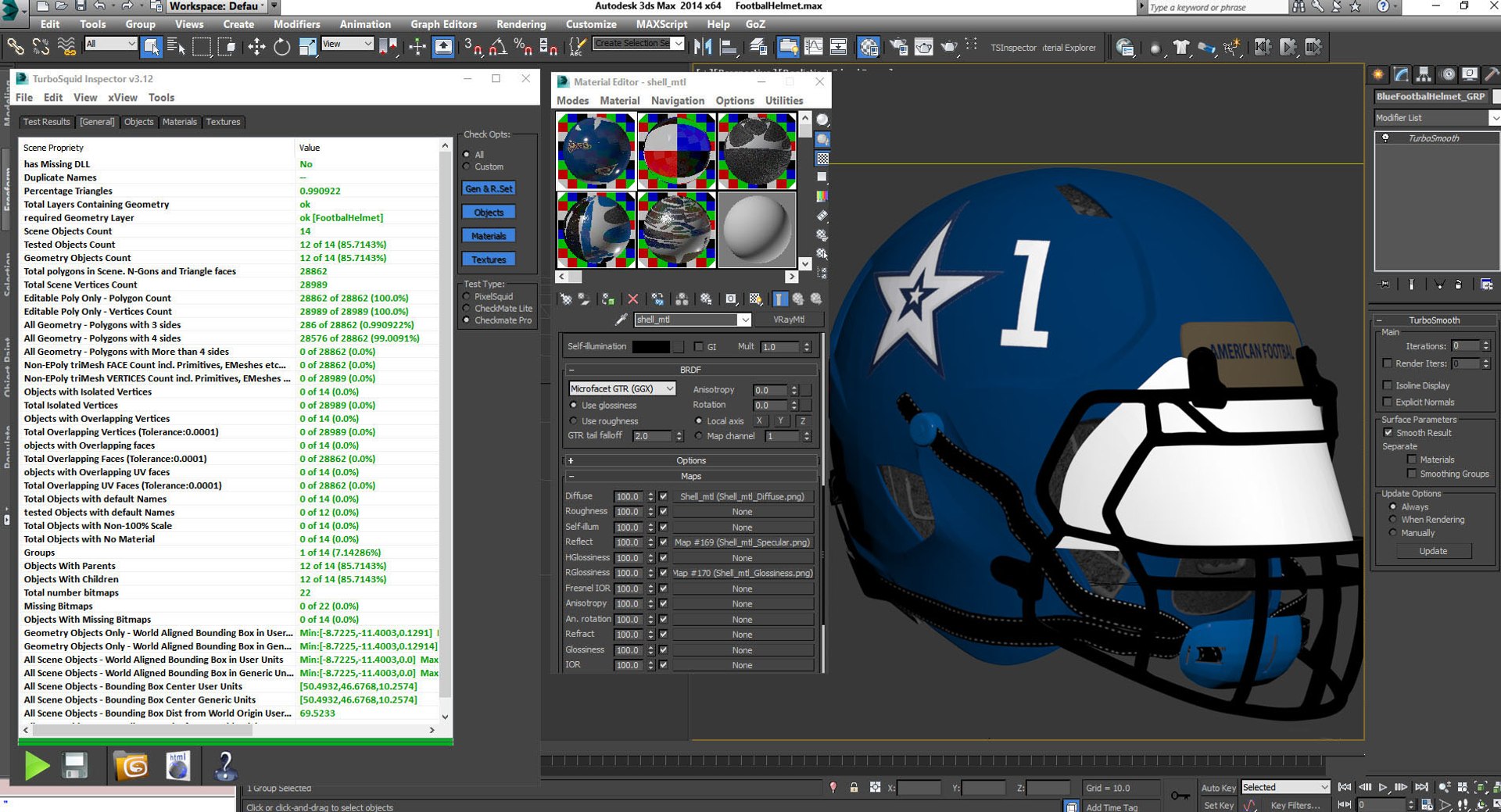Viewport: 1501px width, 812px height.
Task: Select the blue helmet material sample slot
Action: [x=596, y=151]
